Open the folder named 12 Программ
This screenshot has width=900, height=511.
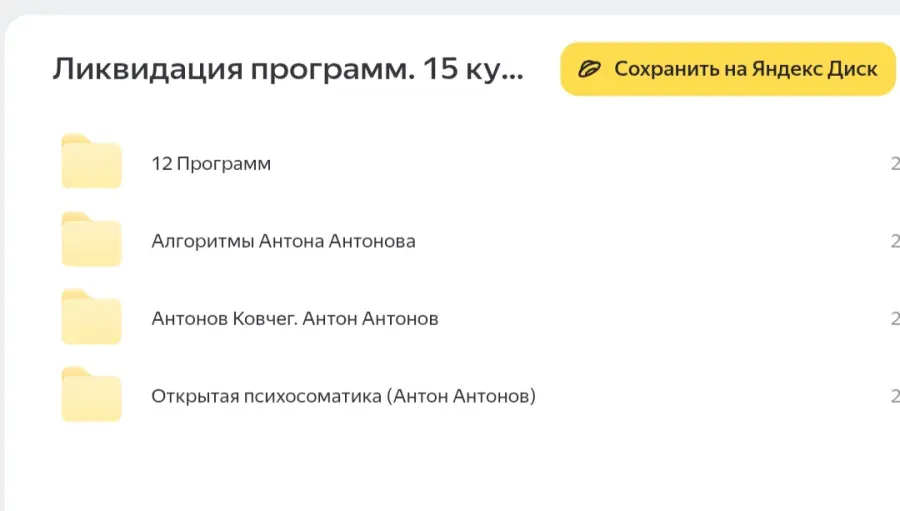(211, 163)
